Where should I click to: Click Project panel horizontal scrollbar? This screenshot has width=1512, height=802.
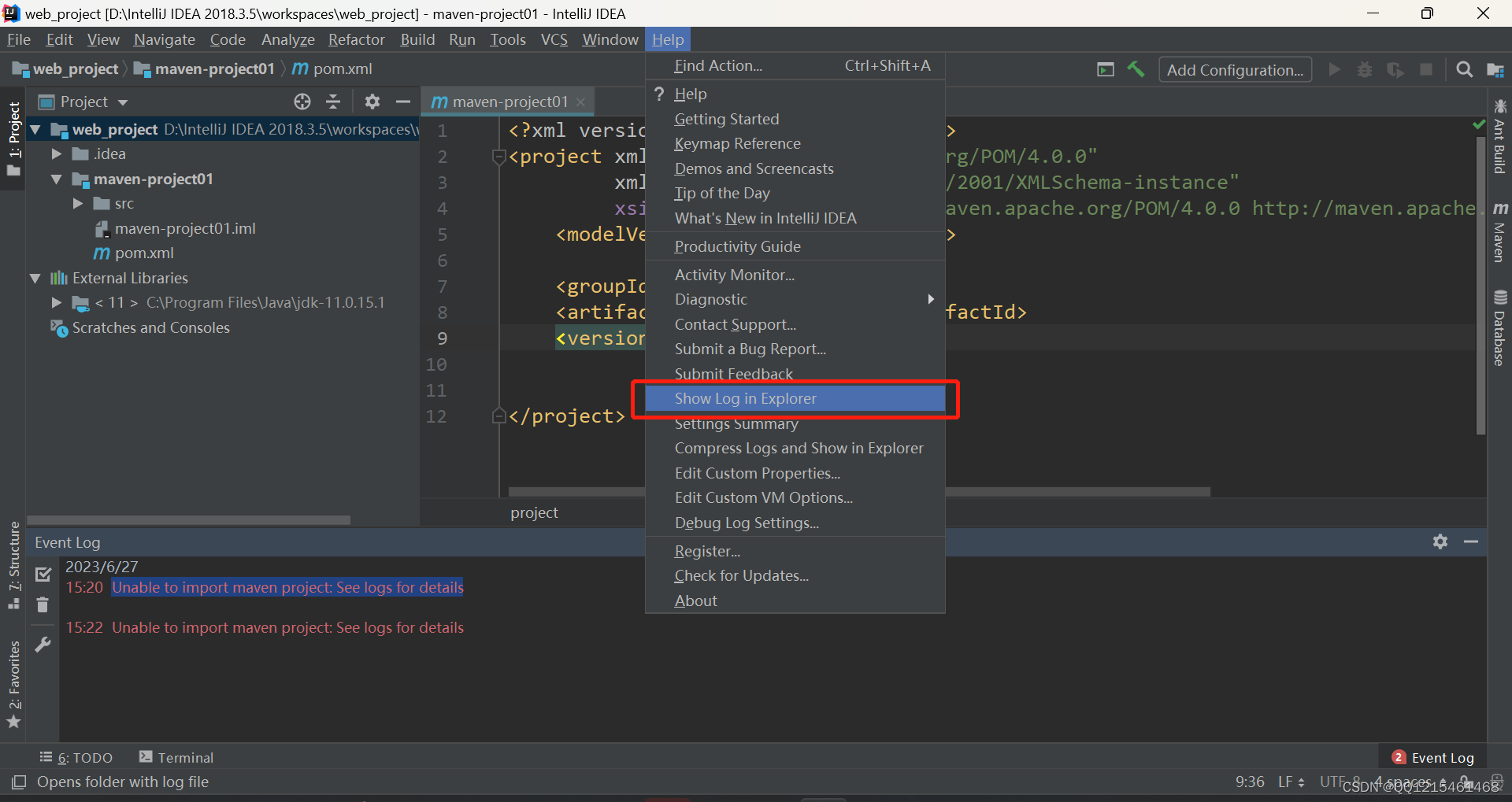189,520
